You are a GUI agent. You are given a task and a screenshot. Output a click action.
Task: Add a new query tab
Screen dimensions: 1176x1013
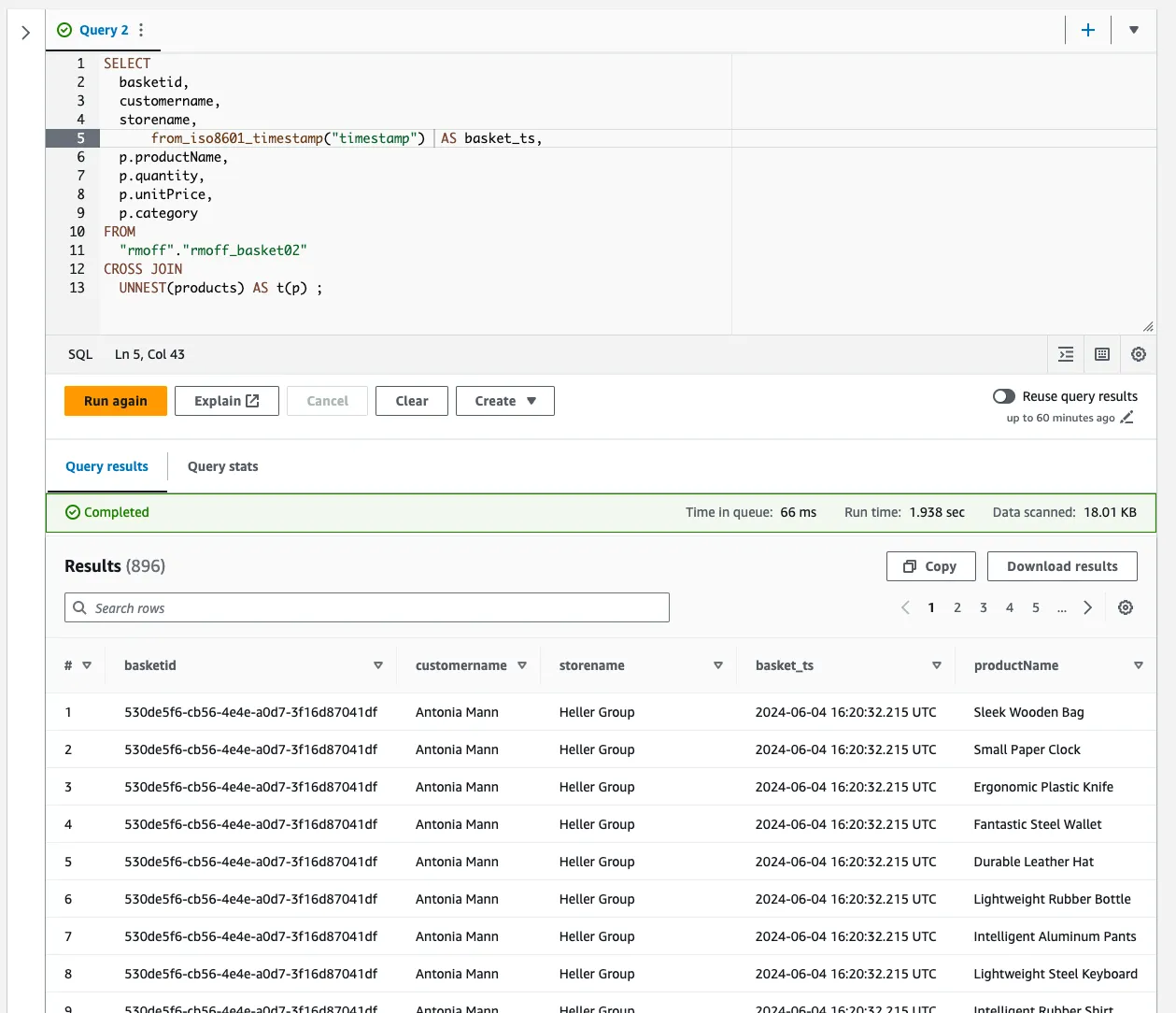pyautogui.click(x=1088, y=30)
